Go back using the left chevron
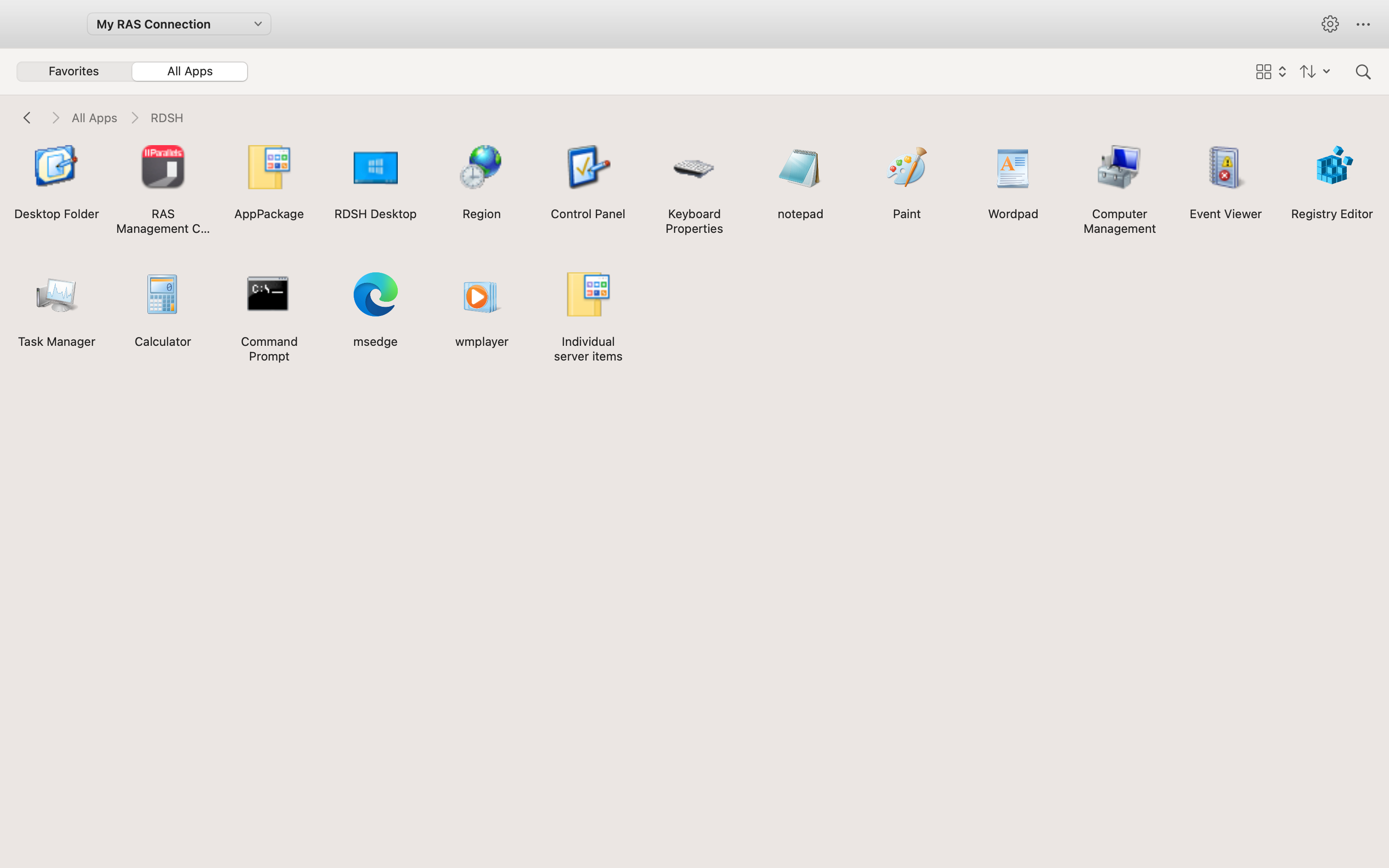Screen dimensions: 1389x868 [x=27, y=118]
